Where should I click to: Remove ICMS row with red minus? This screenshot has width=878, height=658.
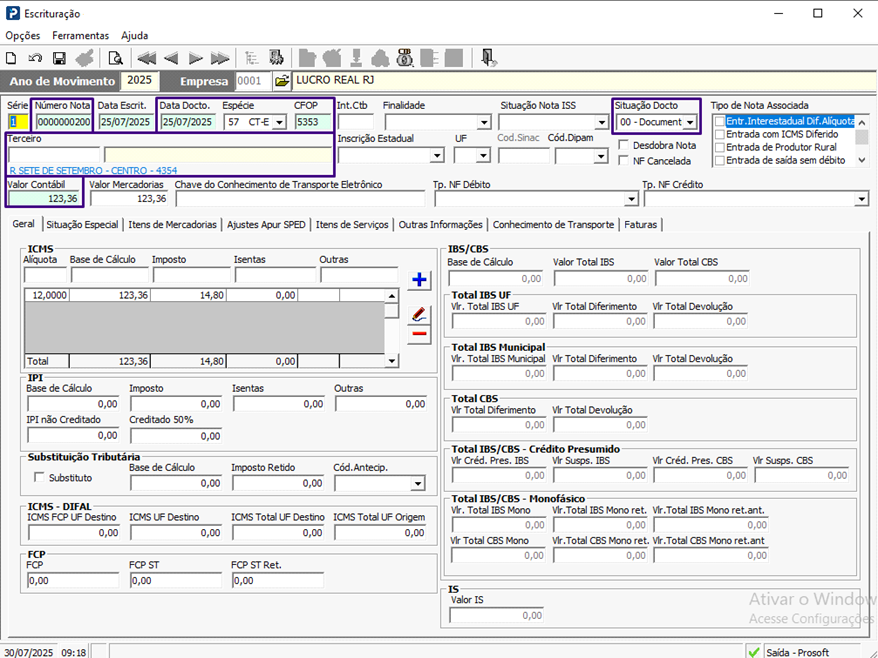[420, 335]
